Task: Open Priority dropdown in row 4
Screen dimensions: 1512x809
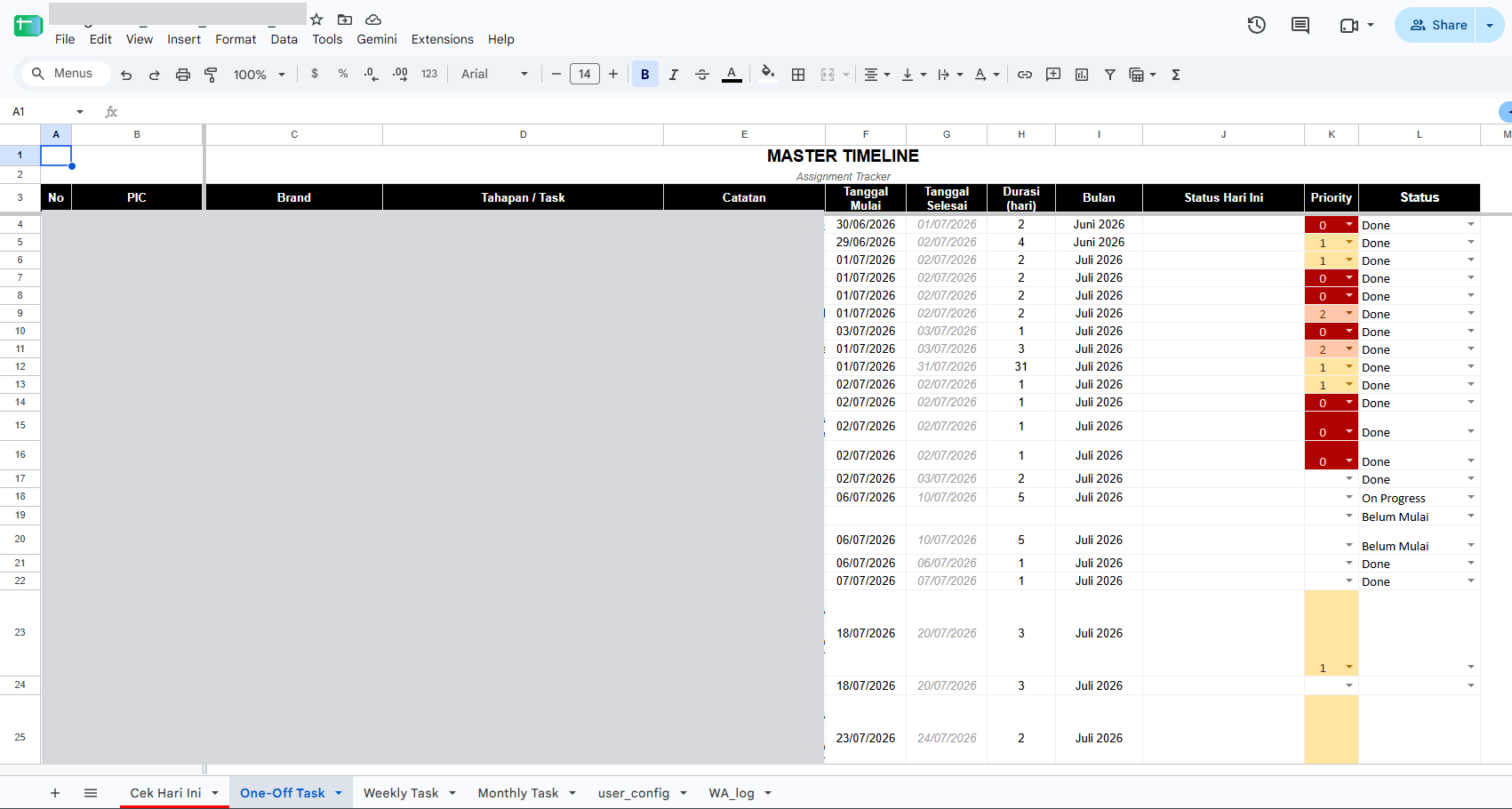Action: [x=1349, y=224]
